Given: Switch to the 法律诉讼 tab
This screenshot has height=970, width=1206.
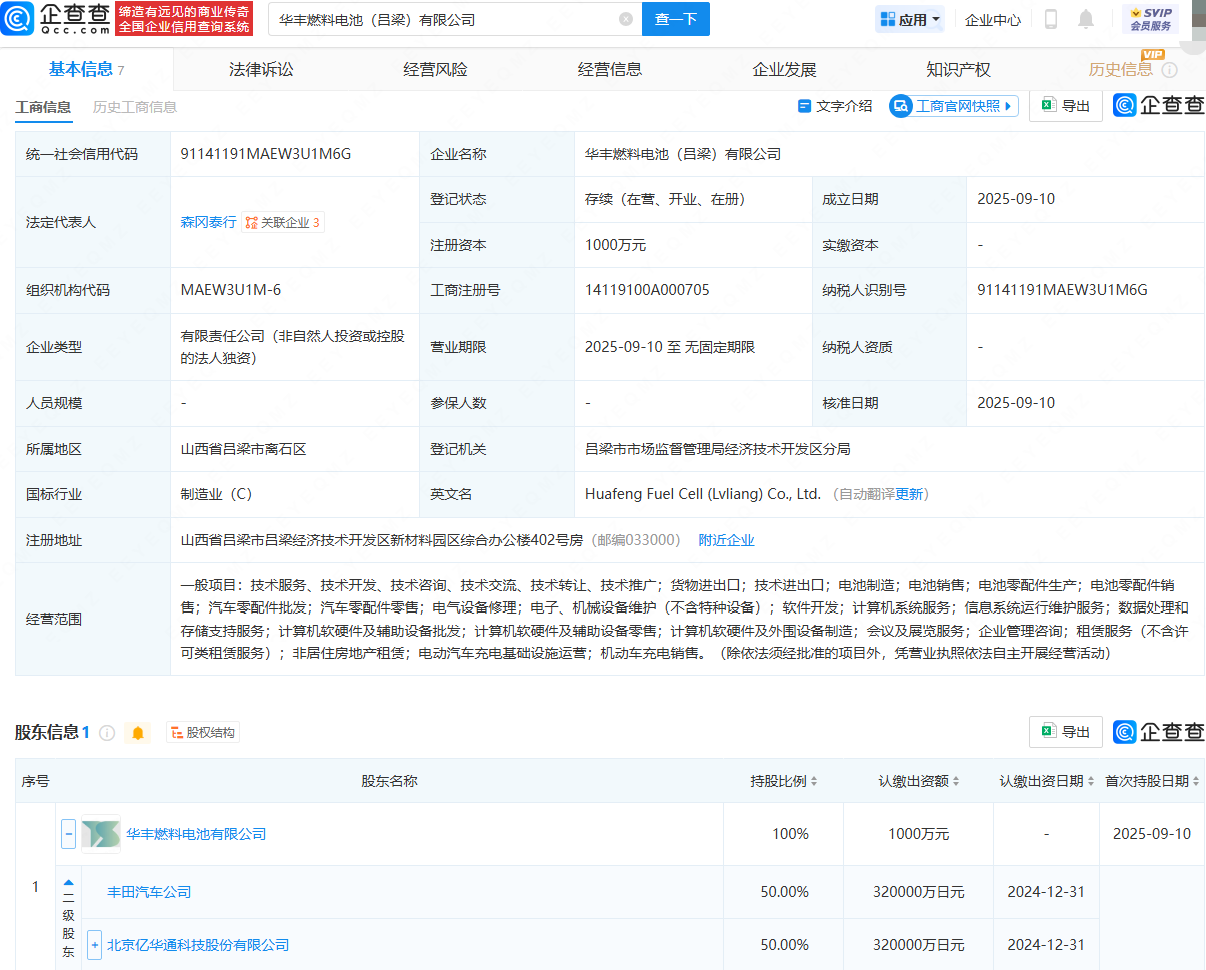Looking at the screenshot, I should [261, 69].
